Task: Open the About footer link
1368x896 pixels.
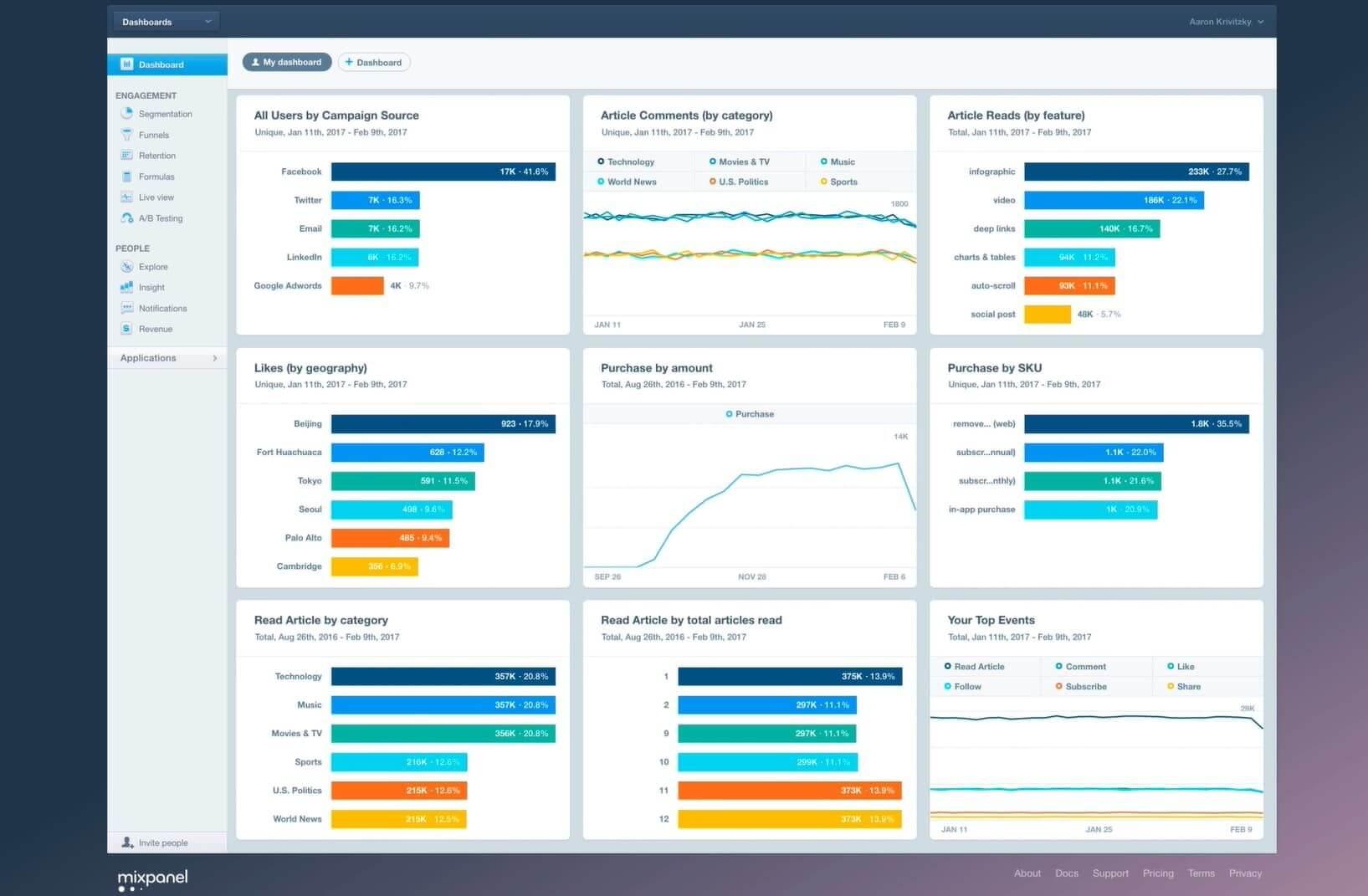Action: tap(1027, 873)
